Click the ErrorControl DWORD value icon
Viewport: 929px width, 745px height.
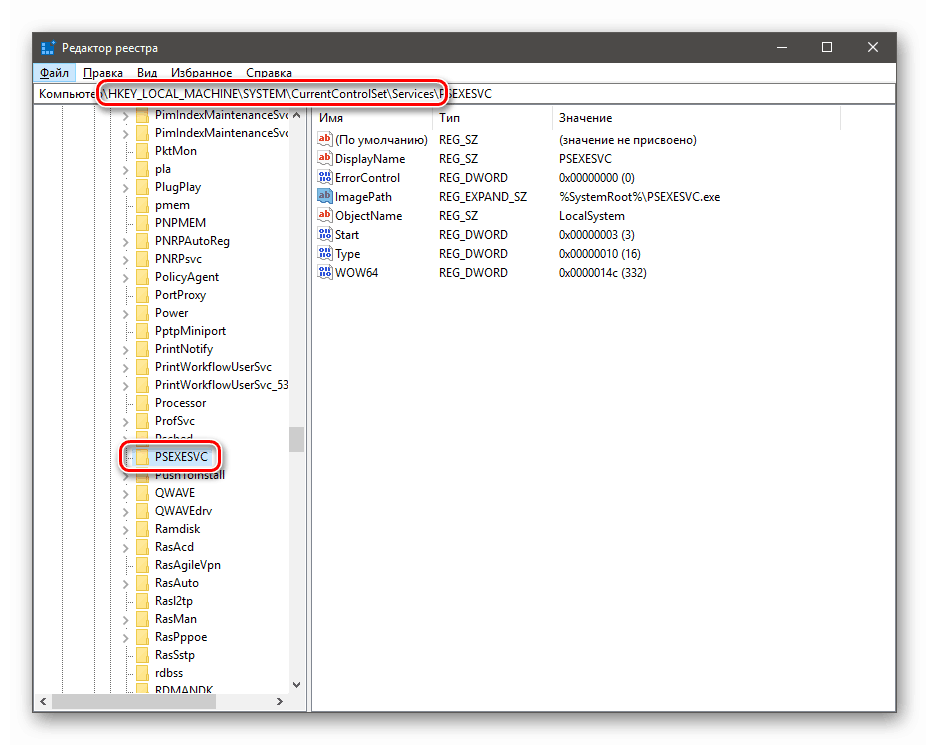[325, 177]
